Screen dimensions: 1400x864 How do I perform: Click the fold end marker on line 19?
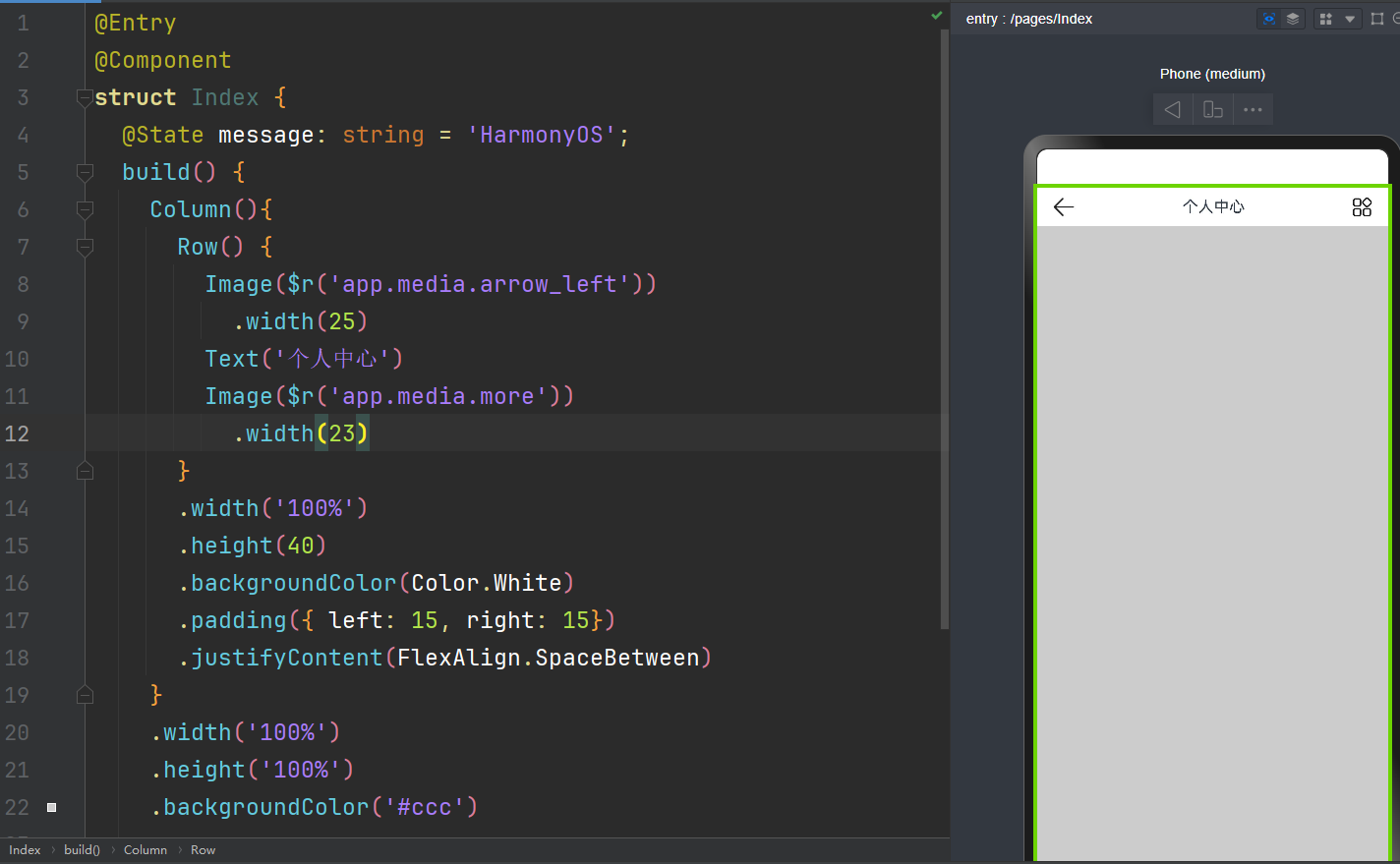[85, 695]
